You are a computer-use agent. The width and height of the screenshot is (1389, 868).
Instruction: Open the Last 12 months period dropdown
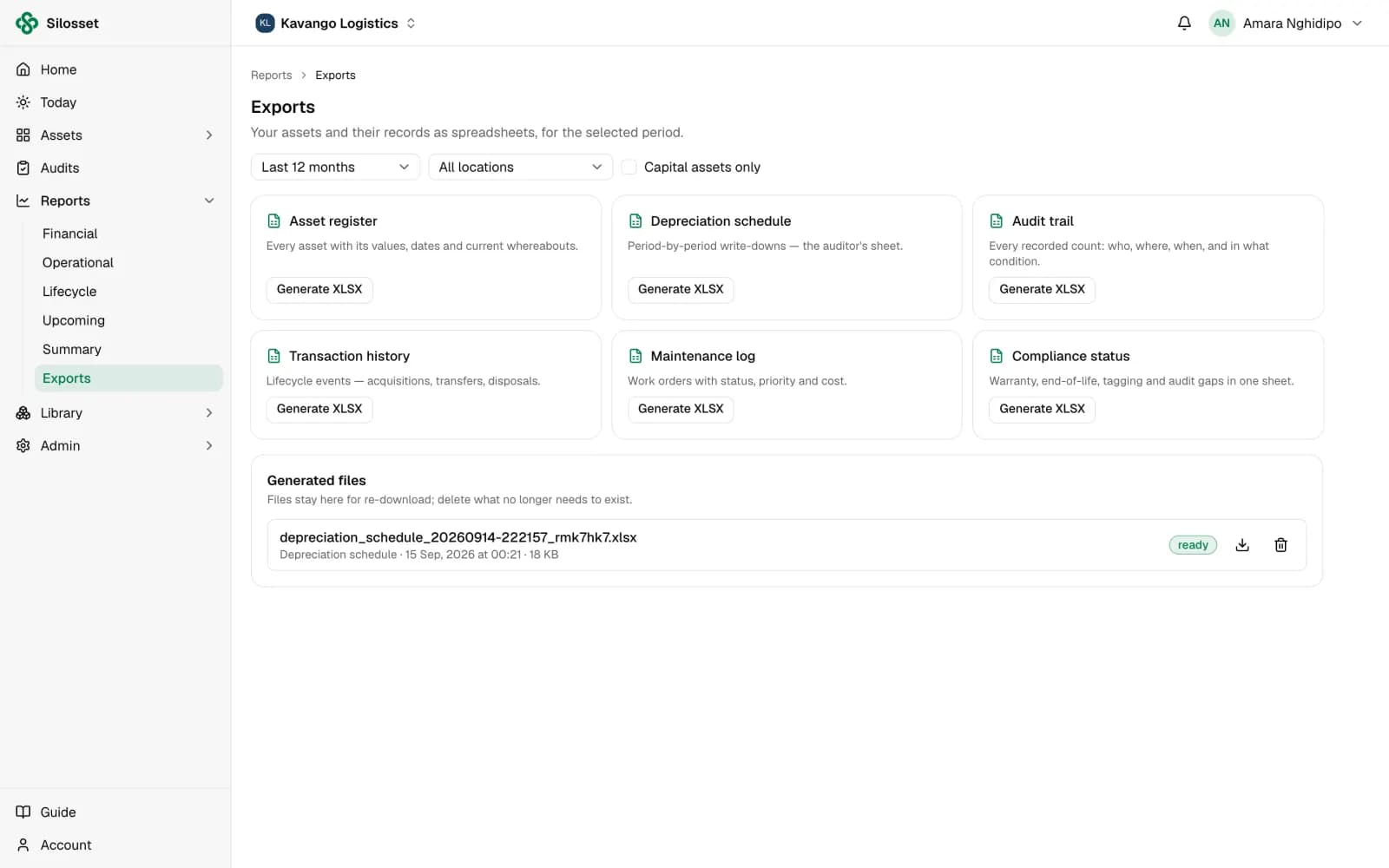pyautogui.click(x=335, y=168)
